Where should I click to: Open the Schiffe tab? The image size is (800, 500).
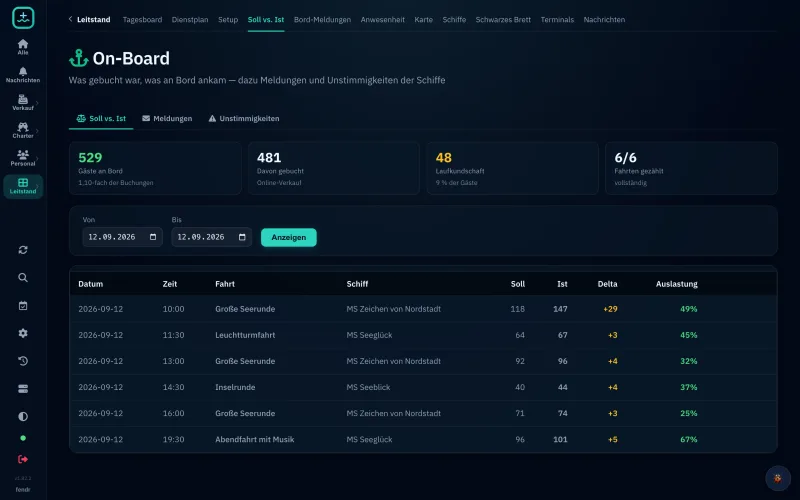454,19
